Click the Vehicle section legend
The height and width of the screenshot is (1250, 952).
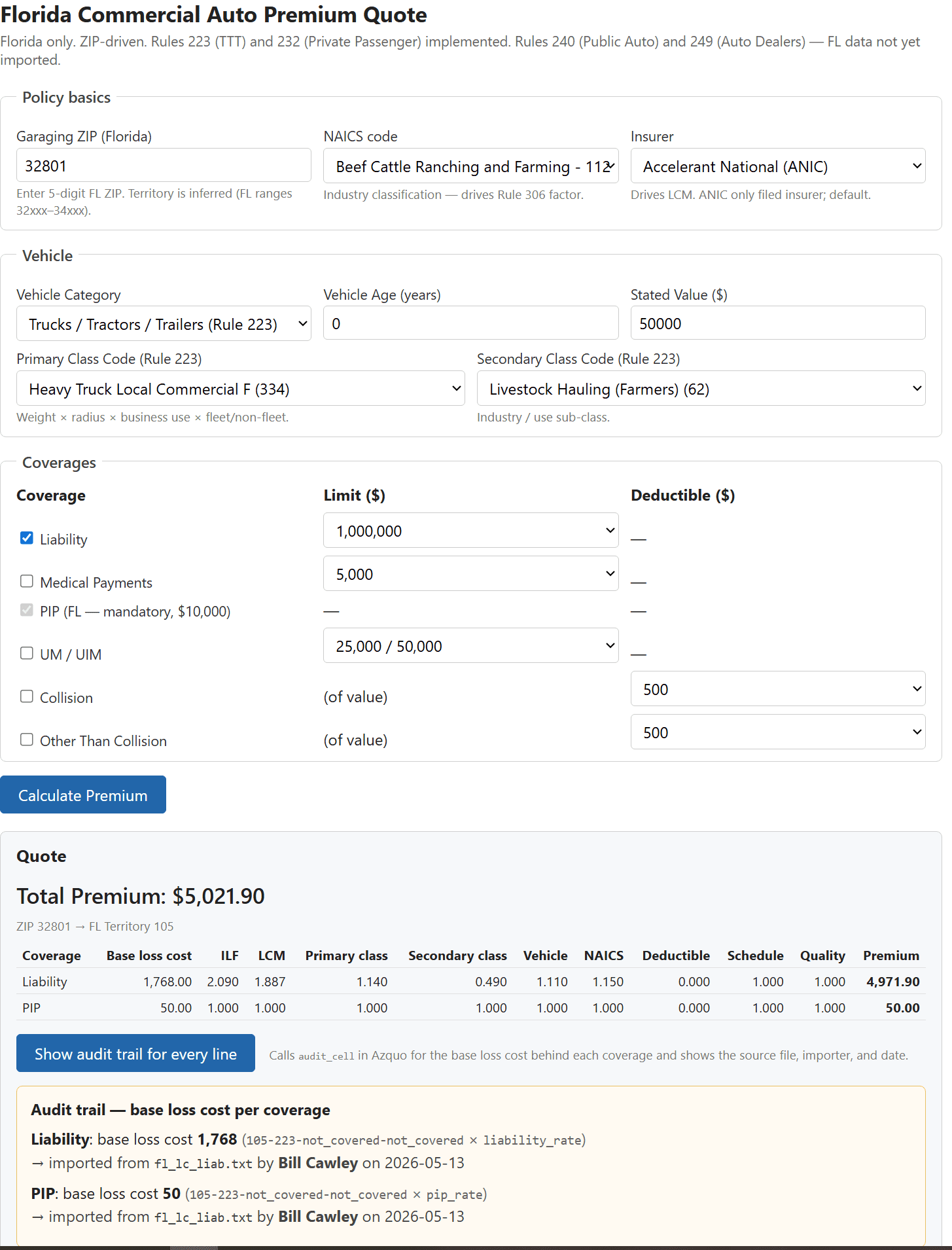click(47, 256)
